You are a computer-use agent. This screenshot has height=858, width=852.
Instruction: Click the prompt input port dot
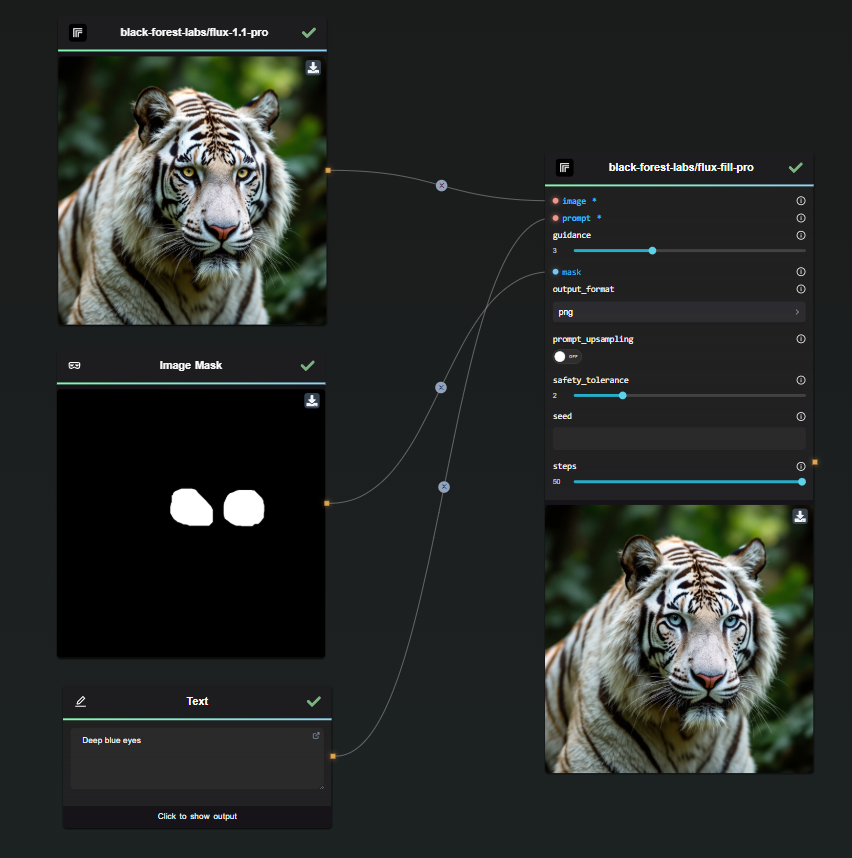555,218
